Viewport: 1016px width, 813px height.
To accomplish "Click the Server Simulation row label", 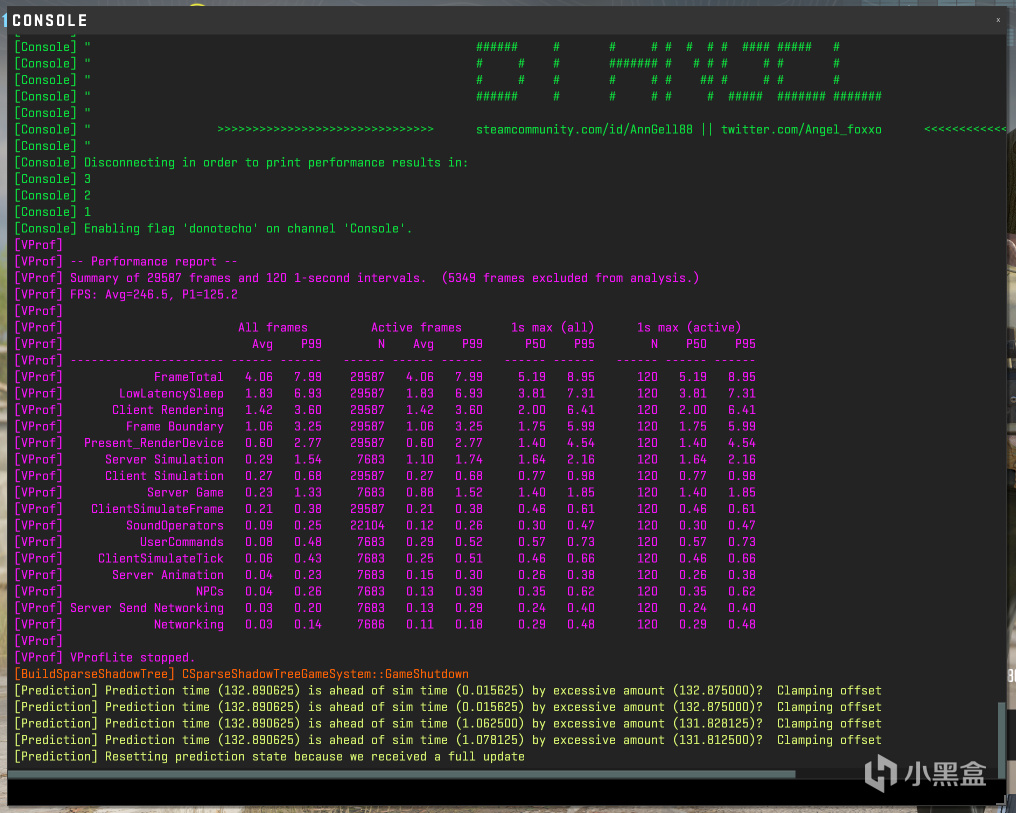I will (x=165, y=460).
